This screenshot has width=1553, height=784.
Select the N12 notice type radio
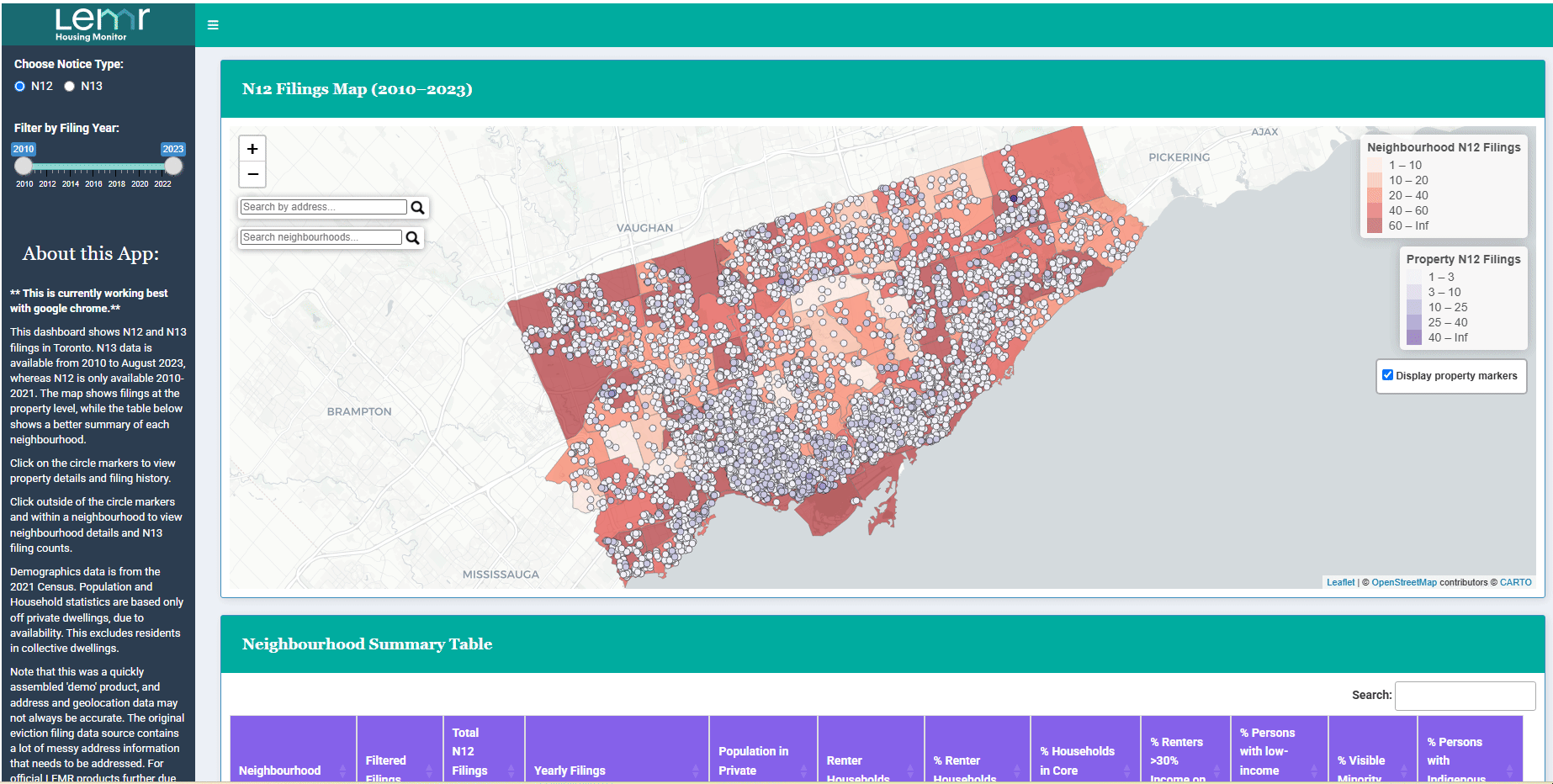(20, 87)
